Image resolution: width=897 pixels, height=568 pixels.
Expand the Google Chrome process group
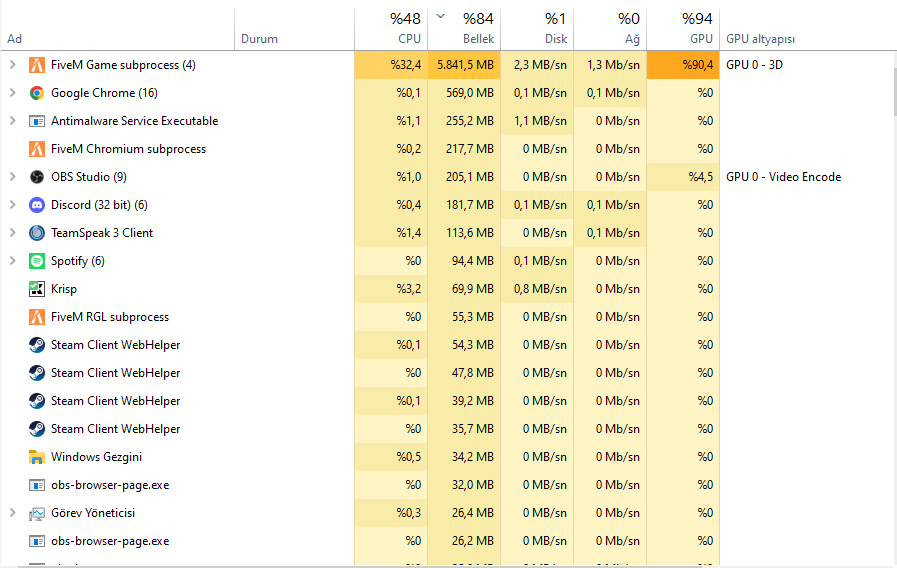pyautogui.click(x=12, y=93)
